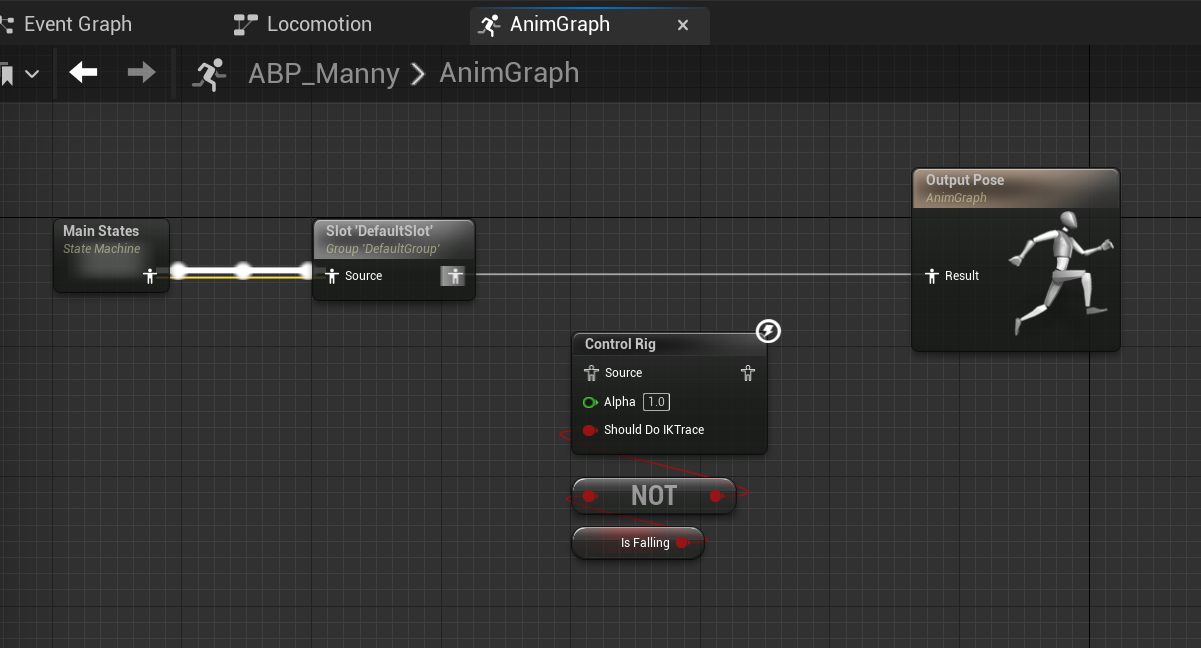1201x648 pixels.
Task: Edit the Alpha value field 1.0
Action: click(656, 402)
